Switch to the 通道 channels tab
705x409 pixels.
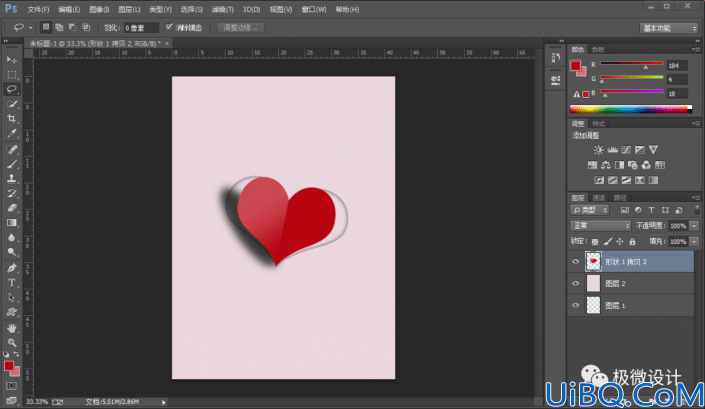coord(599,198)
